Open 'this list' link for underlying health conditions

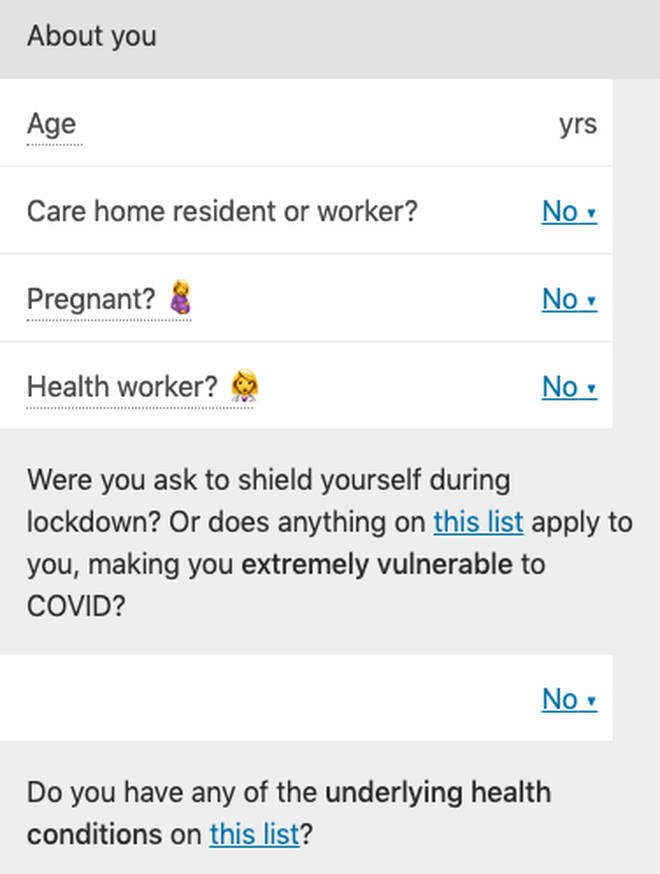[x=254, y=834]
